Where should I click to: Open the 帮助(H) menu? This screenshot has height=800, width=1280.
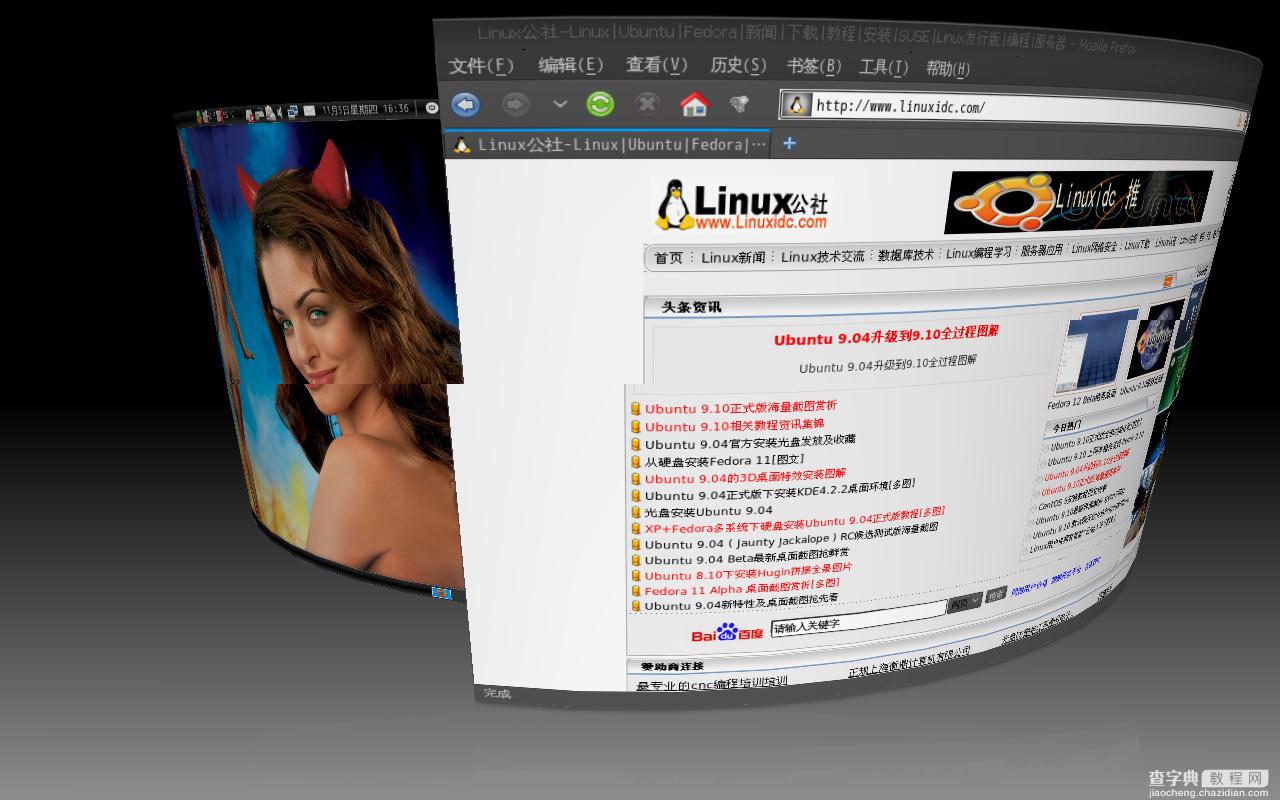(x=948, y=69)
